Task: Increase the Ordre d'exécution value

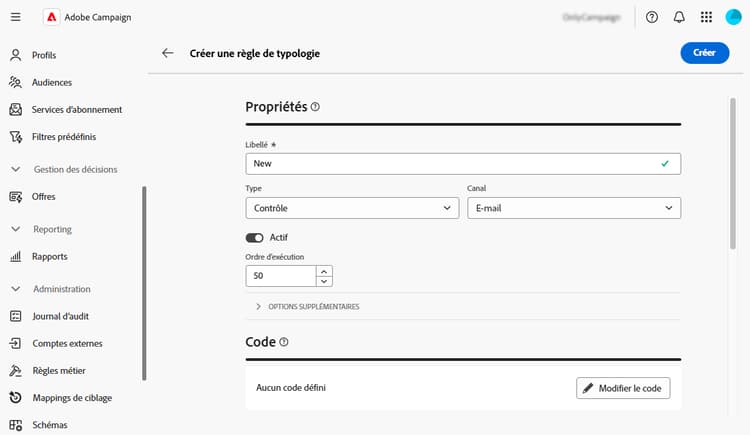Action: (324, 271)
